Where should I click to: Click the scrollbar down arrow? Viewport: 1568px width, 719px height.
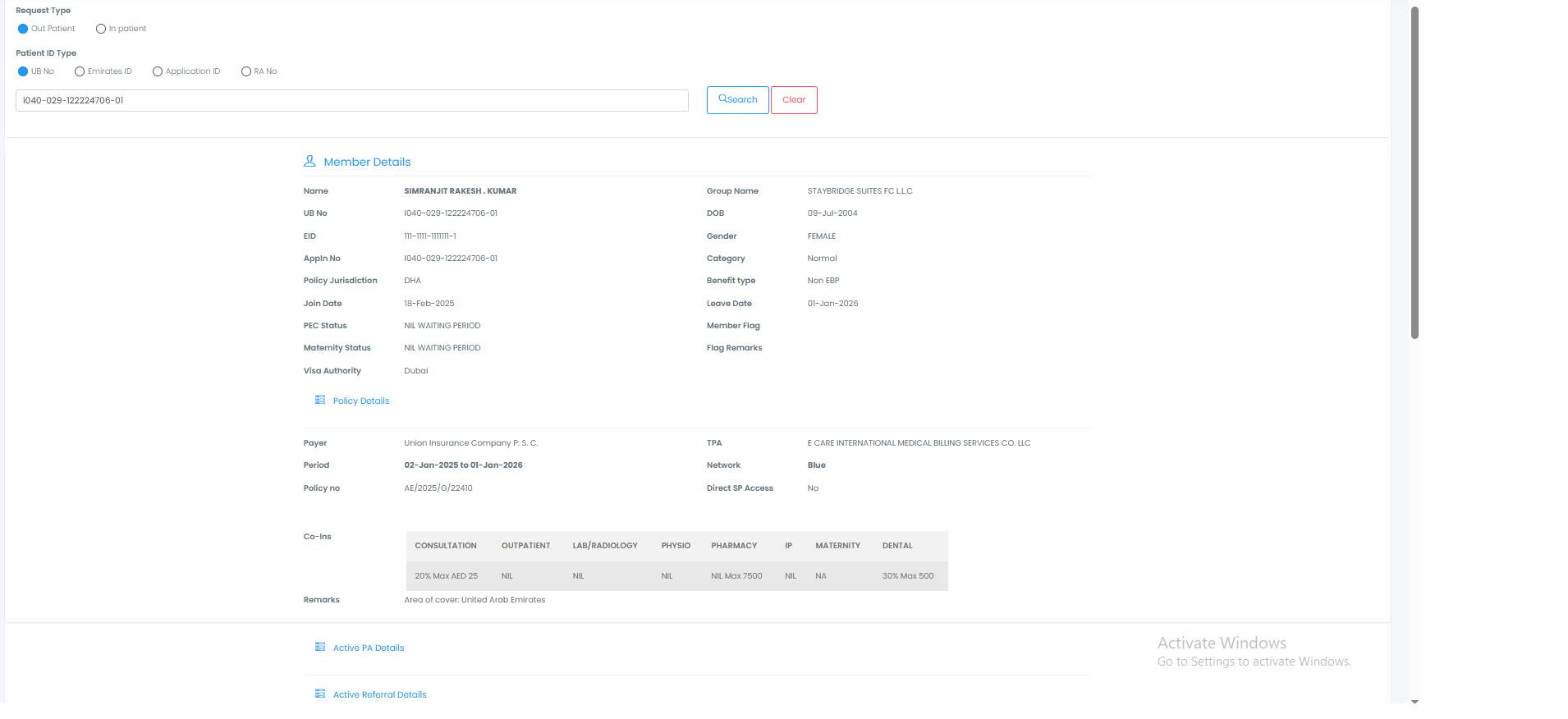pyautogui.click(x=1414, y=702)
